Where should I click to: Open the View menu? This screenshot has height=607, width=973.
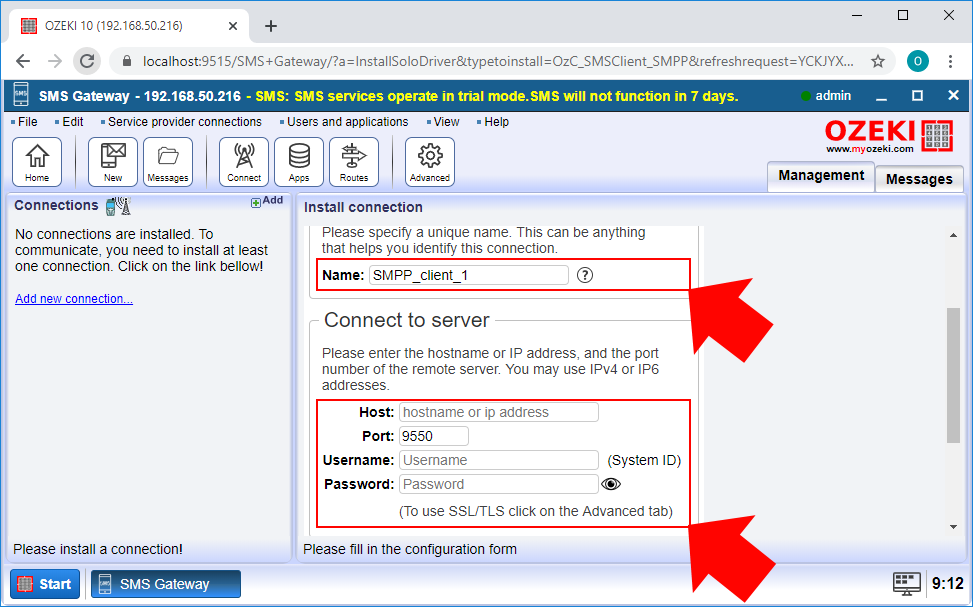pyautogui.click(x=446, y=122)
